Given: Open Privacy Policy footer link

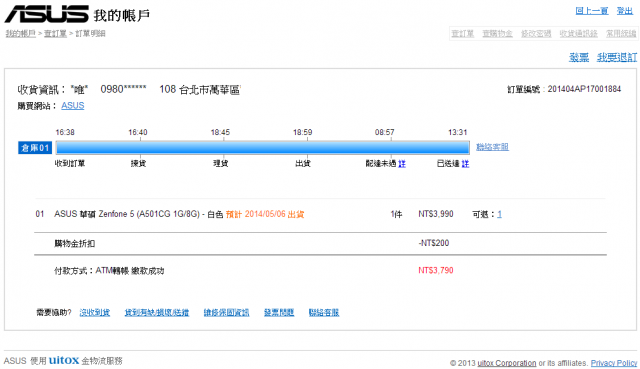Looking at the screenshot, I should [614, 363].
